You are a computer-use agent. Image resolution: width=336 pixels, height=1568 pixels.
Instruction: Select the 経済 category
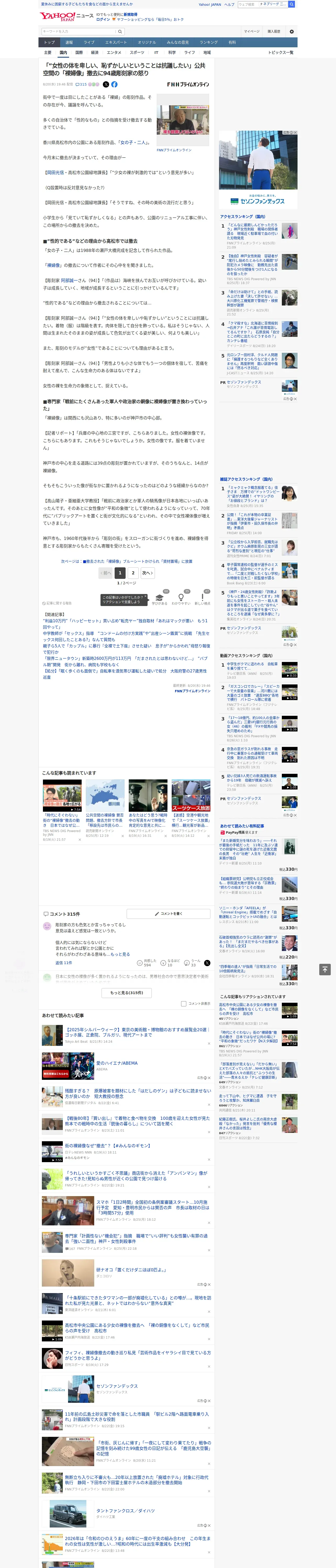(94, 52)
